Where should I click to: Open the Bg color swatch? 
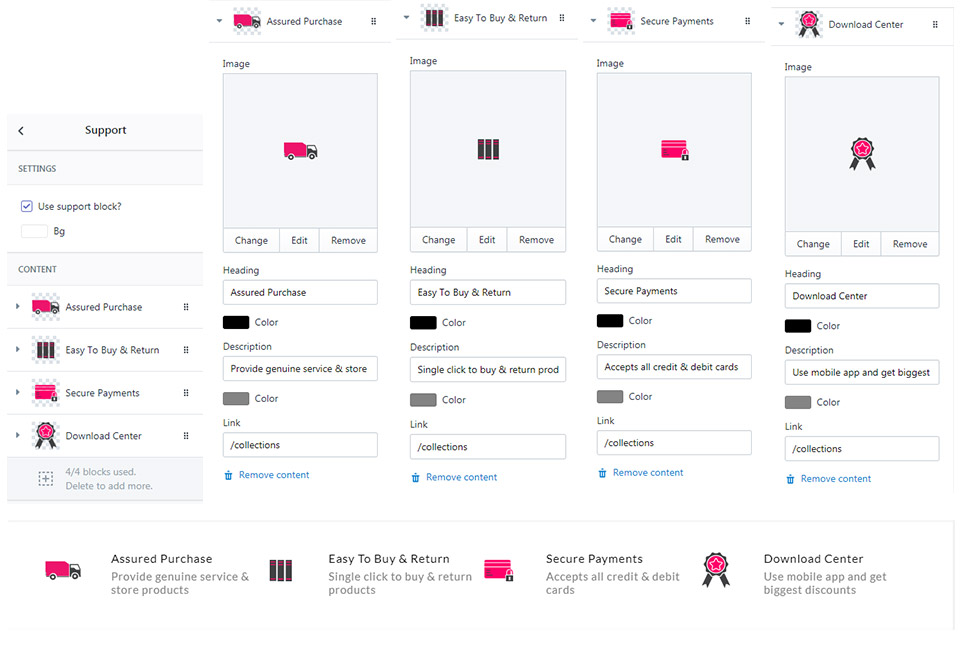(34, 231)
